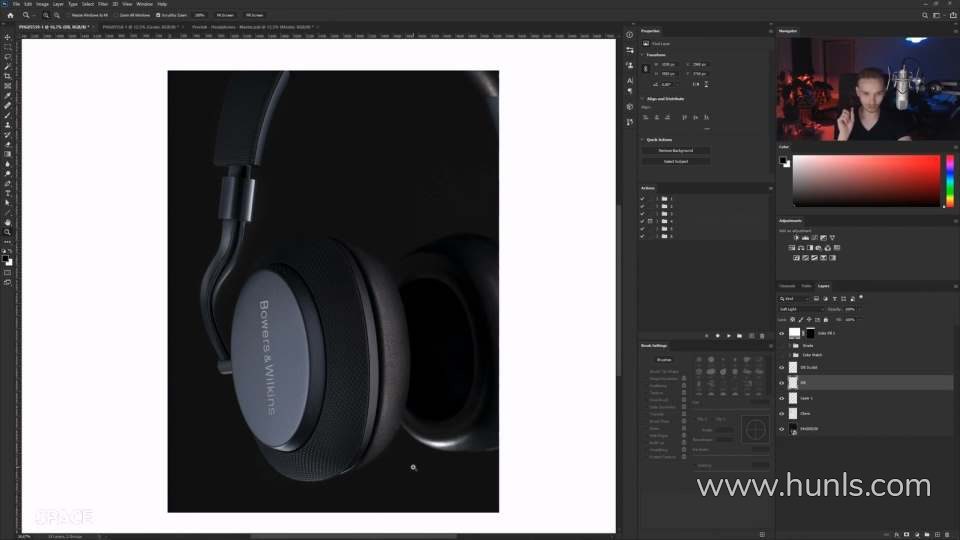Click the Fit Screen button
The image size is (960, 540).
pos(225,15)
